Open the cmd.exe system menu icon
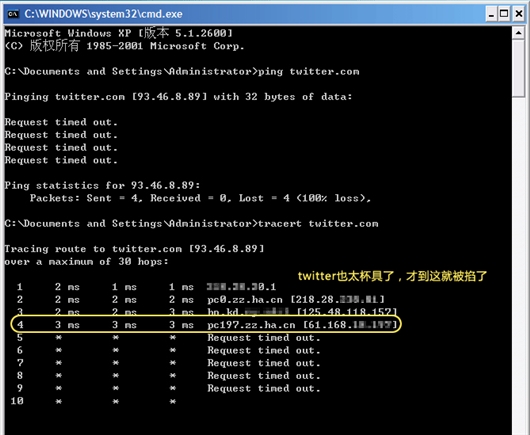This screenshot has width=530, height=435. 13,14
